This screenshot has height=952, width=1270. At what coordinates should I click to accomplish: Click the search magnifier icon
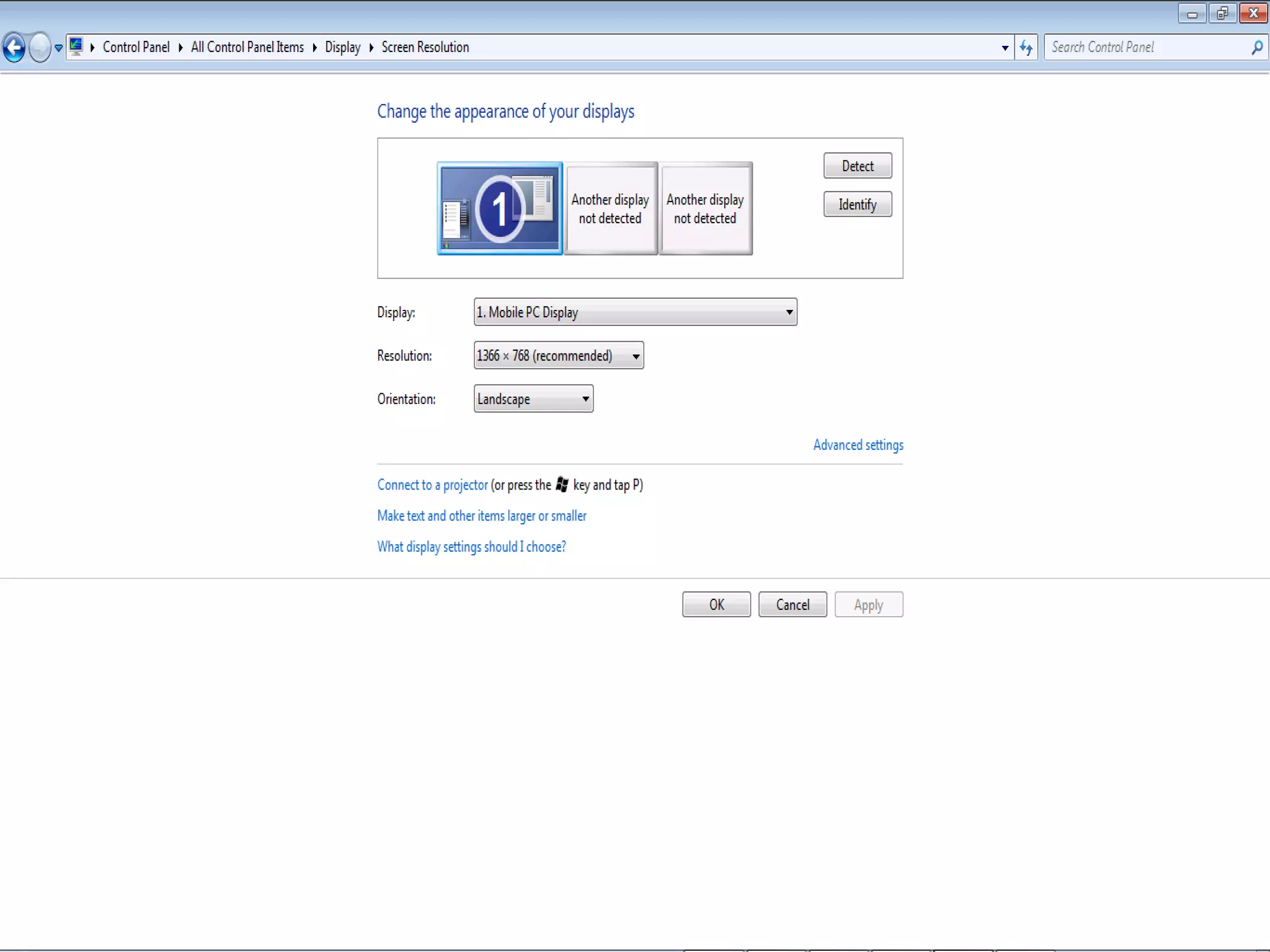pos(1257,47)
